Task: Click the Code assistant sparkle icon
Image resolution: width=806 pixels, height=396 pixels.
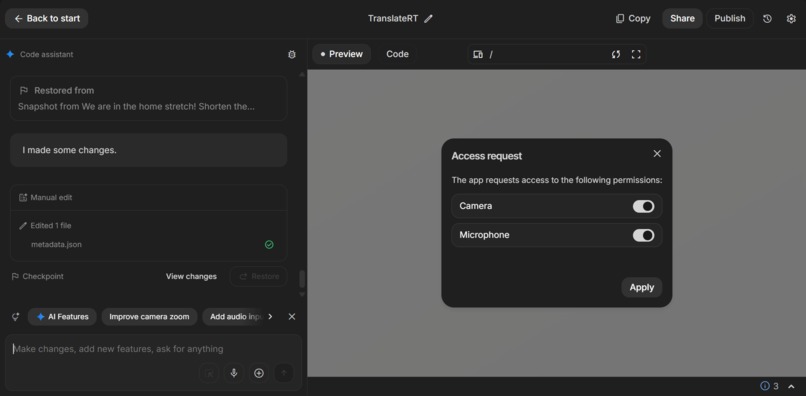Action: (10, 54)
